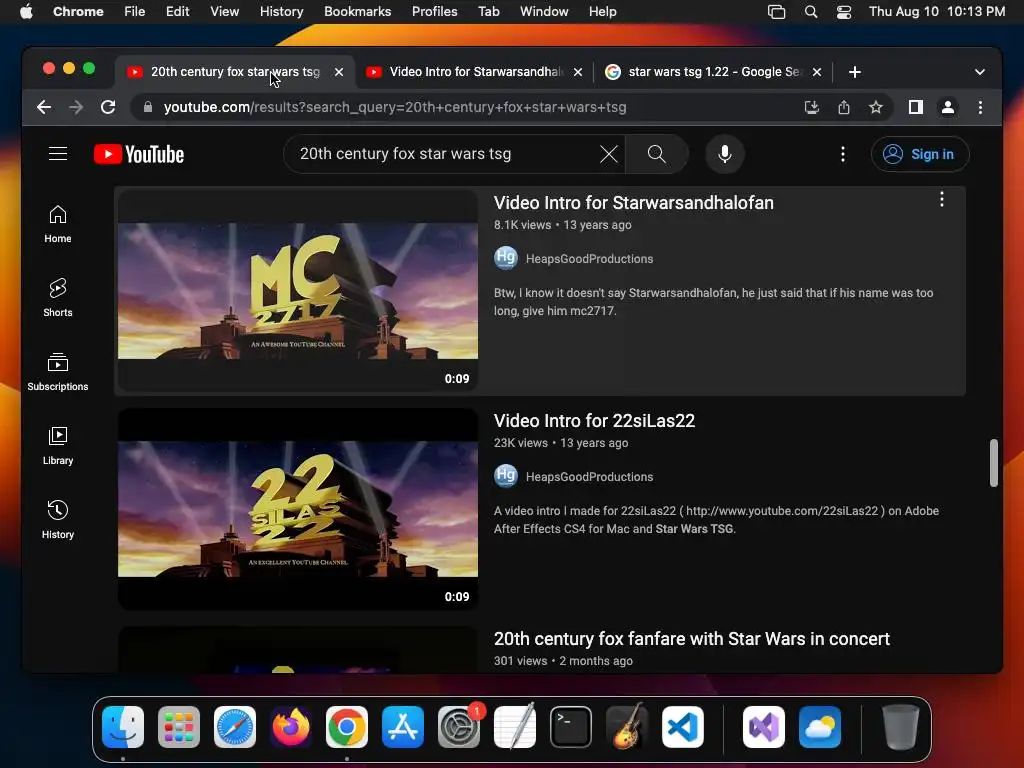Click the page scrollbar thumb
The height and width of the screenshot is (768, 1024).
[993, 463]
